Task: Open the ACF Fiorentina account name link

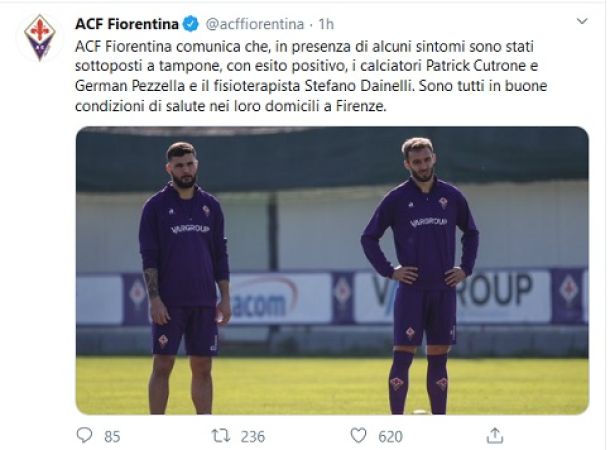Action: [x=127, y=23]
